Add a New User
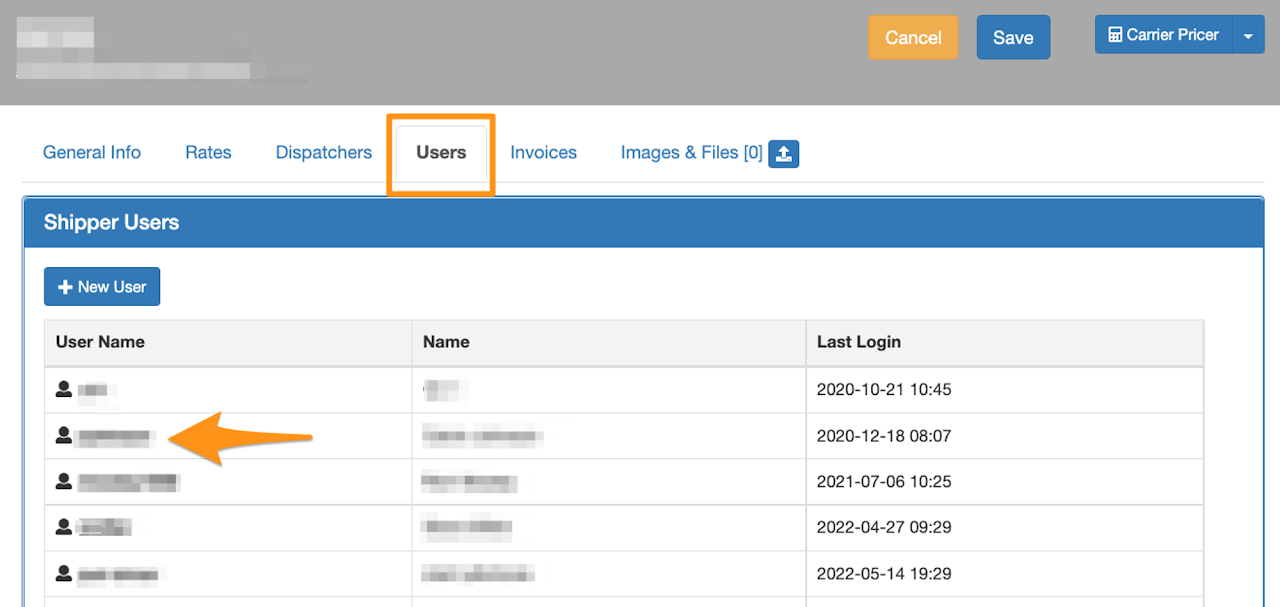 [102, 287]
